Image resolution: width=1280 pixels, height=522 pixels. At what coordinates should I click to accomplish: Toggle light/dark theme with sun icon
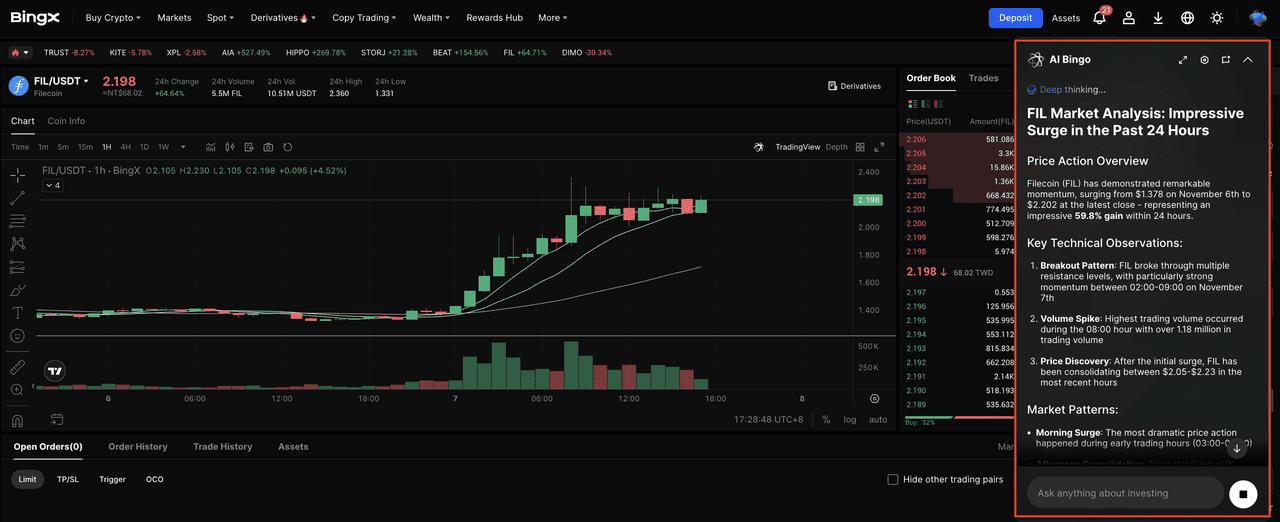(1216, 18)
